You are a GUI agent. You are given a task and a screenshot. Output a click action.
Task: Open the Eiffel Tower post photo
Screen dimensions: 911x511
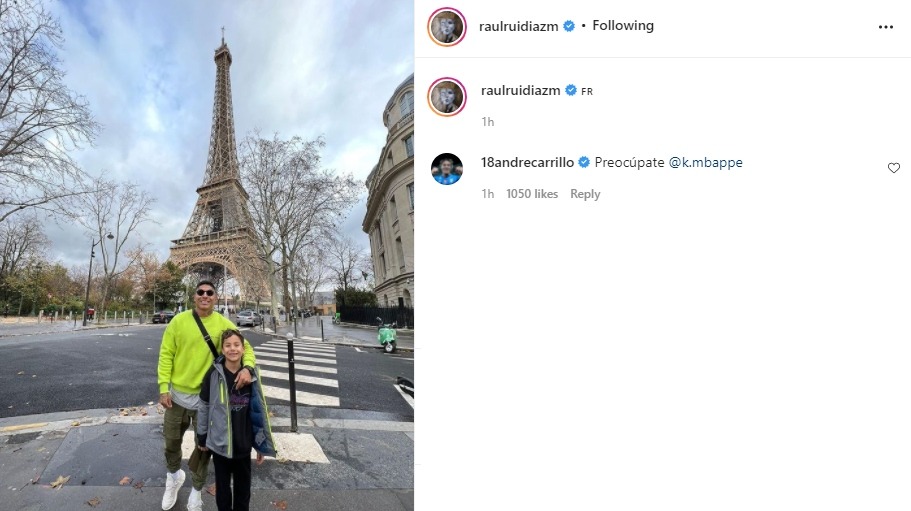(207, 256)
